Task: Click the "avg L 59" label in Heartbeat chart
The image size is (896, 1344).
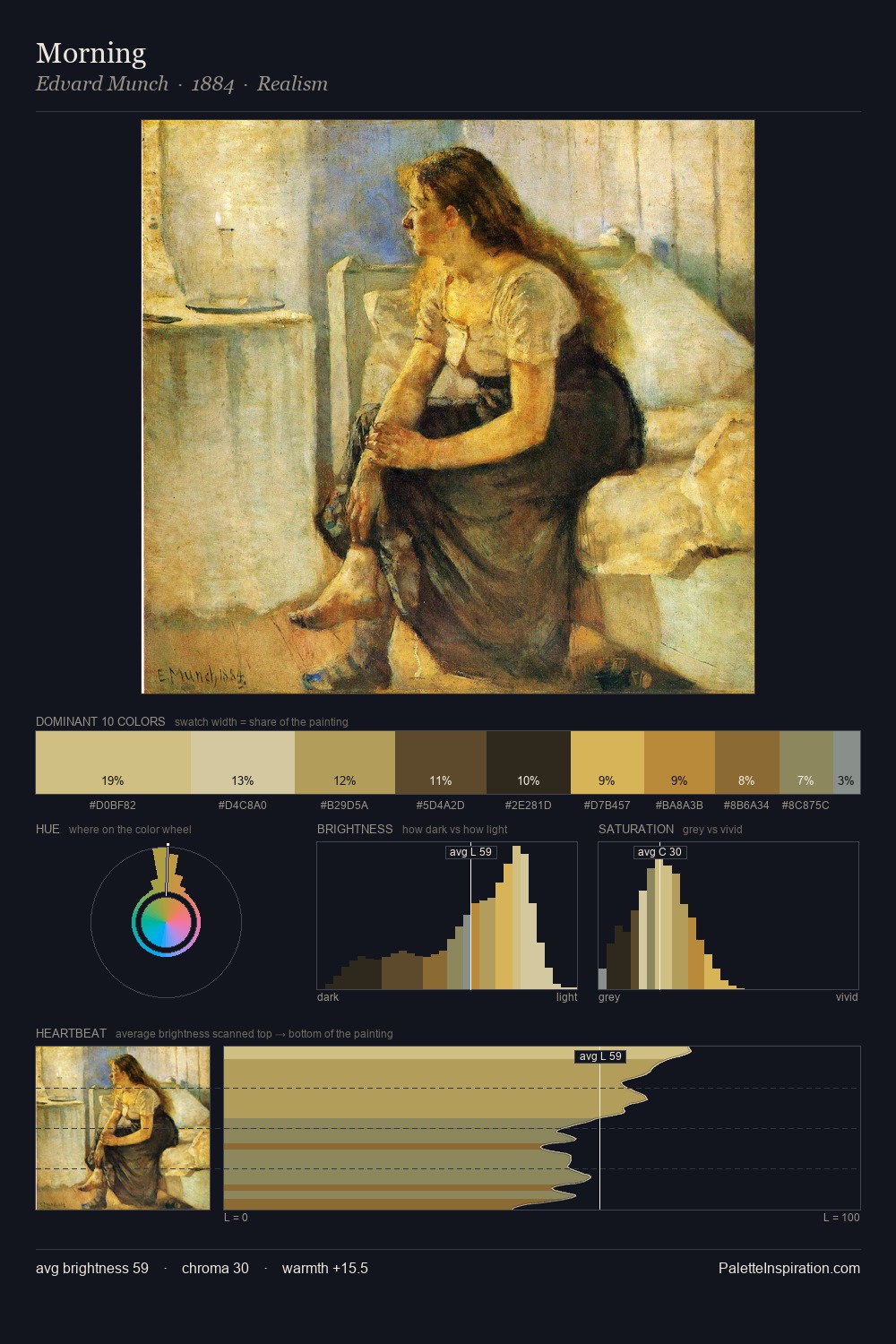Action: [600, 1056]
